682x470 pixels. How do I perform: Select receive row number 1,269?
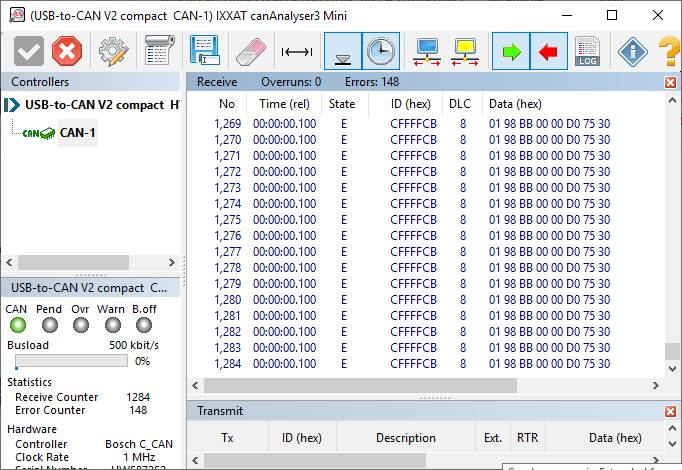[x=412, y=124]
